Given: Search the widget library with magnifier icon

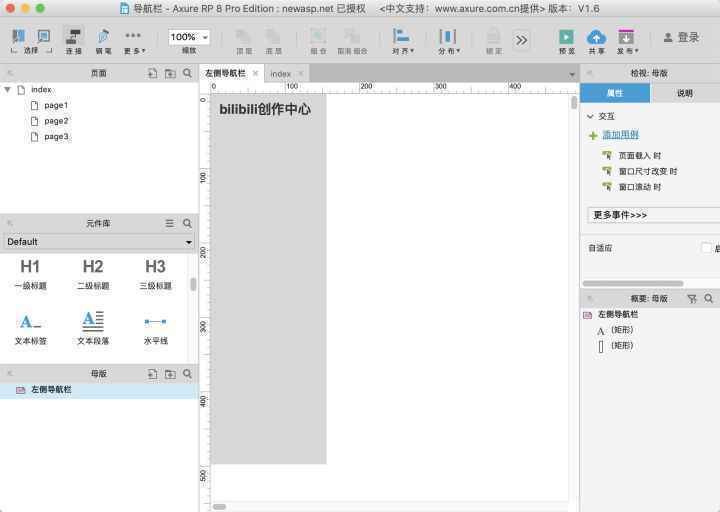Looking at the screenshot, I should pyautogui.click(x=187, y=223).
